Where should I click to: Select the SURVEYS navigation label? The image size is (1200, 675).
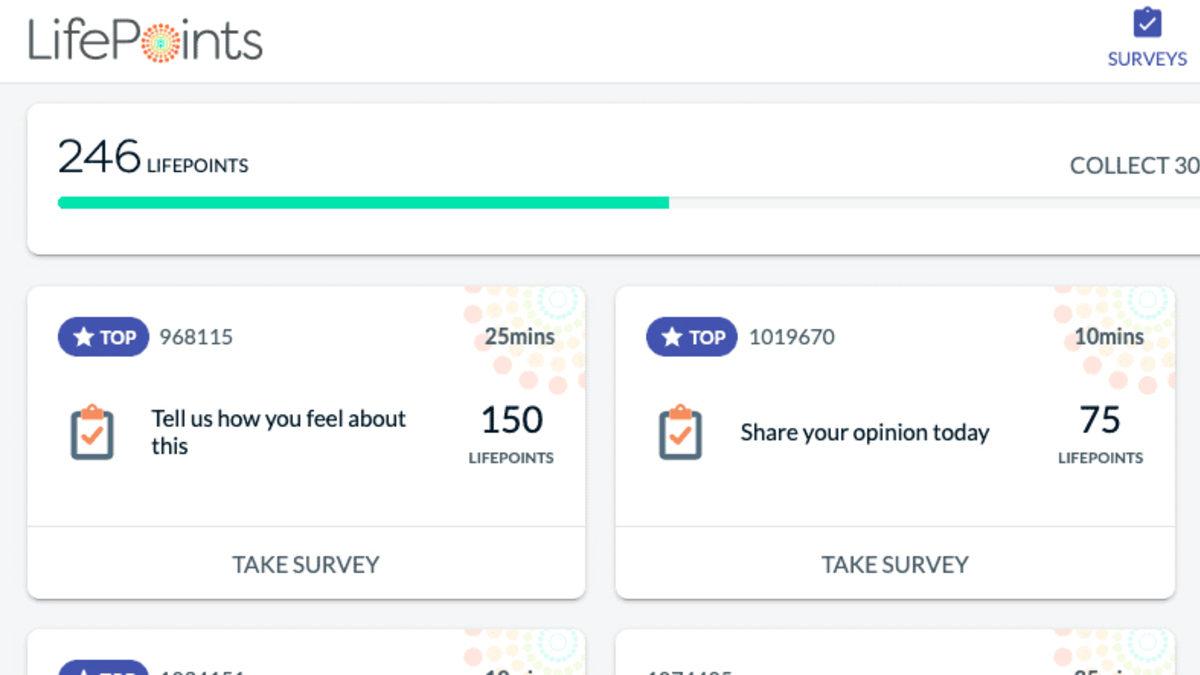1147,59
